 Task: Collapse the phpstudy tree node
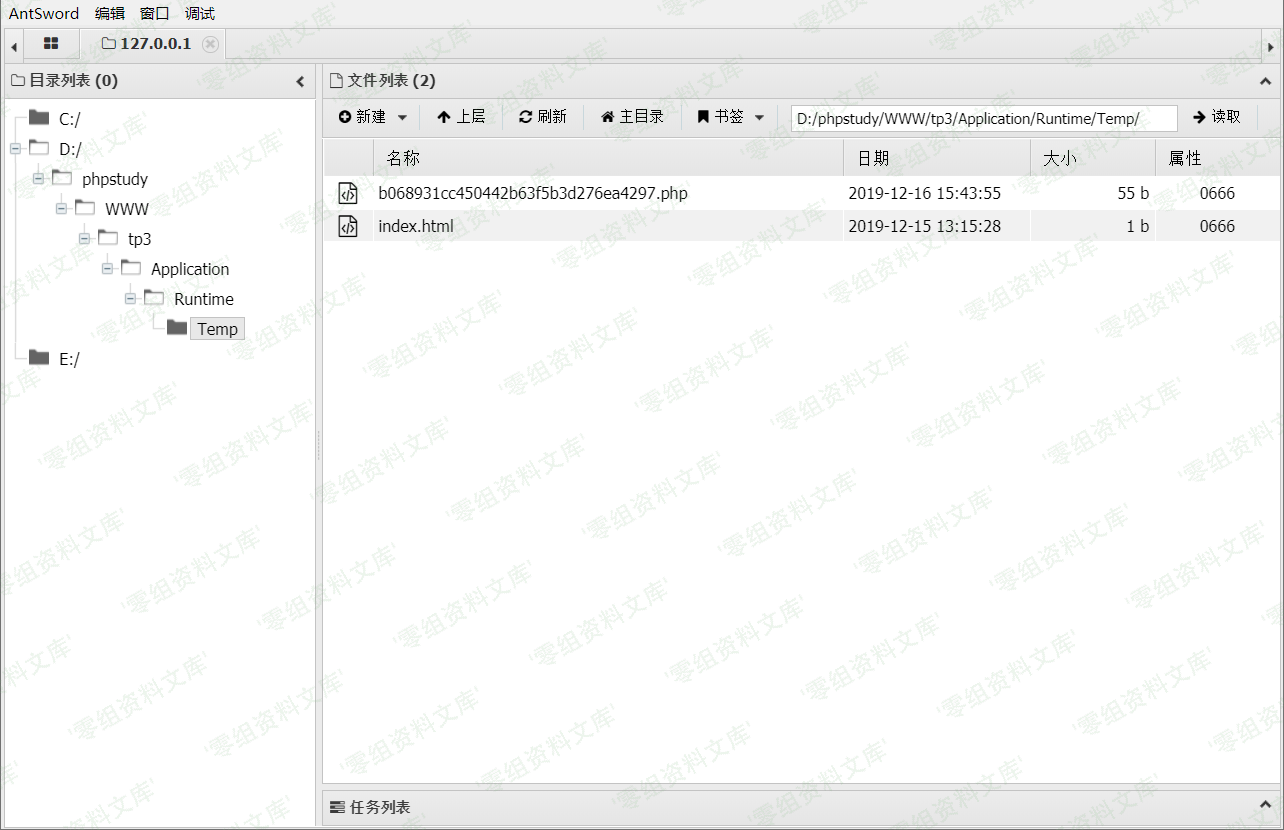38,179
